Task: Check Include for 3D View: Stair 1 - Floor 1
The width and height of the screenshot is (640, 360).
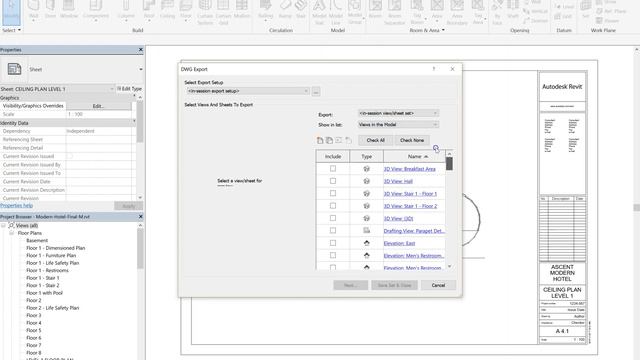Action: click(333, 193)
